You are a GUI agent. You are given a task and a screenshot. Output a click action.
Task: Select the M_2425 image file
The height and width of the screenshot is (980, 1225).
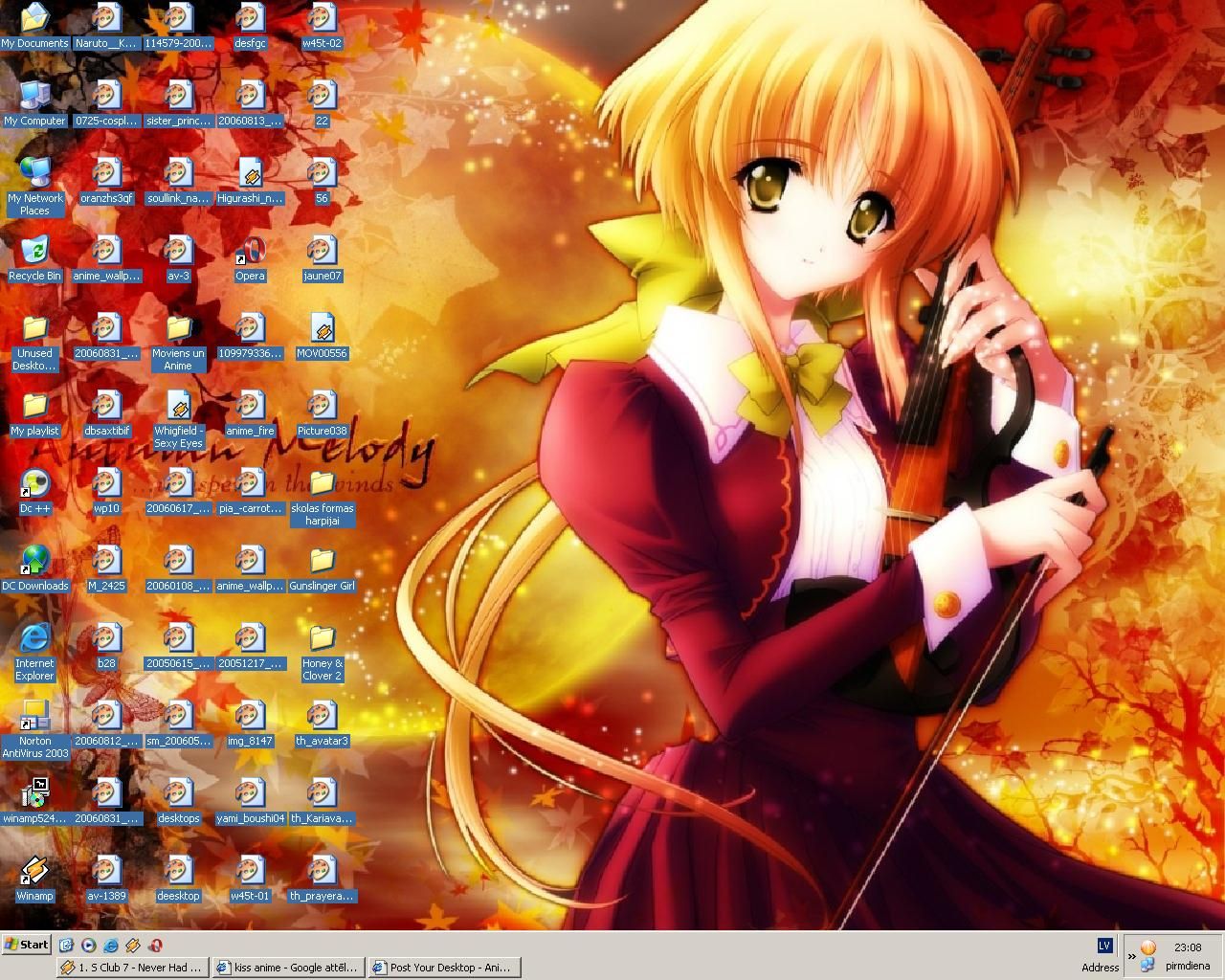tap(106, 568)
